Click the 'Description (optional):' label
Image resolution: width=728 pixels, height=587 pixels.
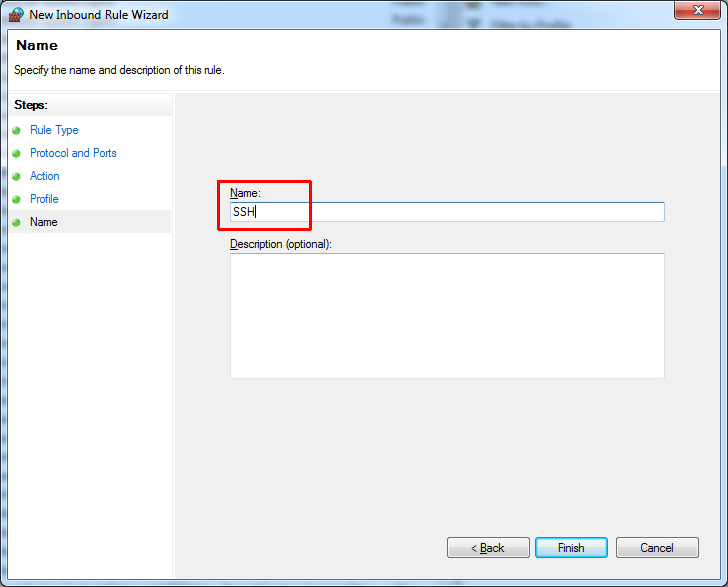281,244
